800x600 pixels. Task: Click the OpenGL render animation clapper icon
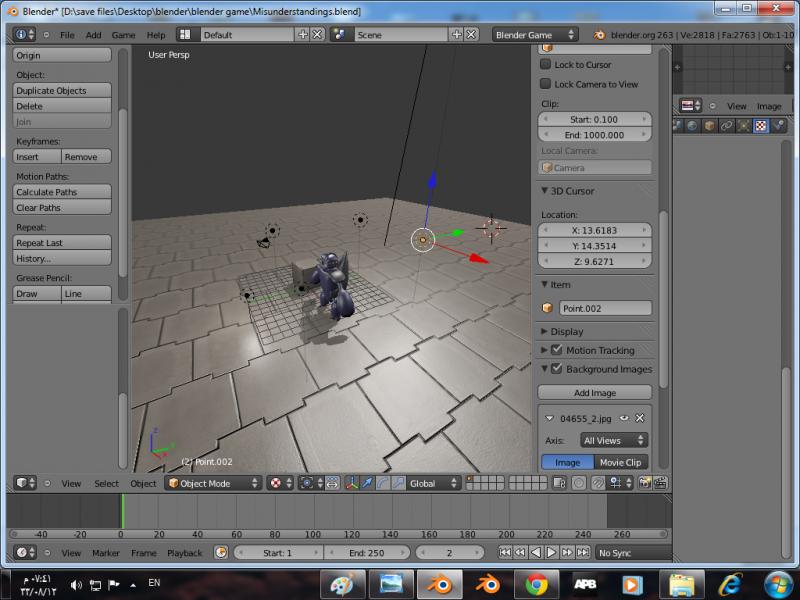660,483
